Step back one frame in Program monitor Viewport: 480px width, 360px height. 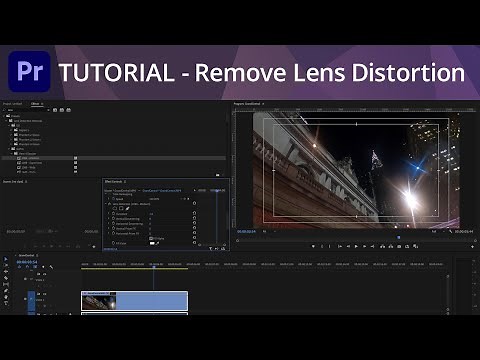coord(348,246)
